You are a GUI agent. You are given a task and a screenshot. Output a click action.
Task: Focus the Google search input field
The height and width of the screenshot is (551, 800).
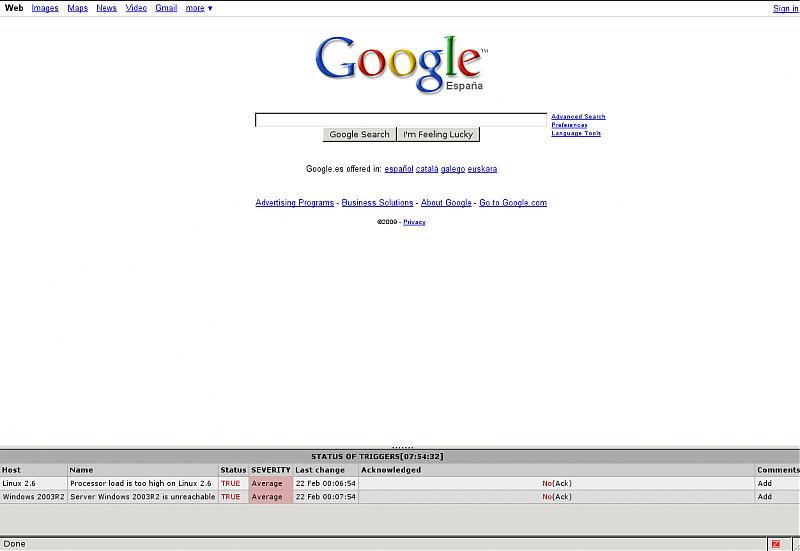click(x=401, y=120)
